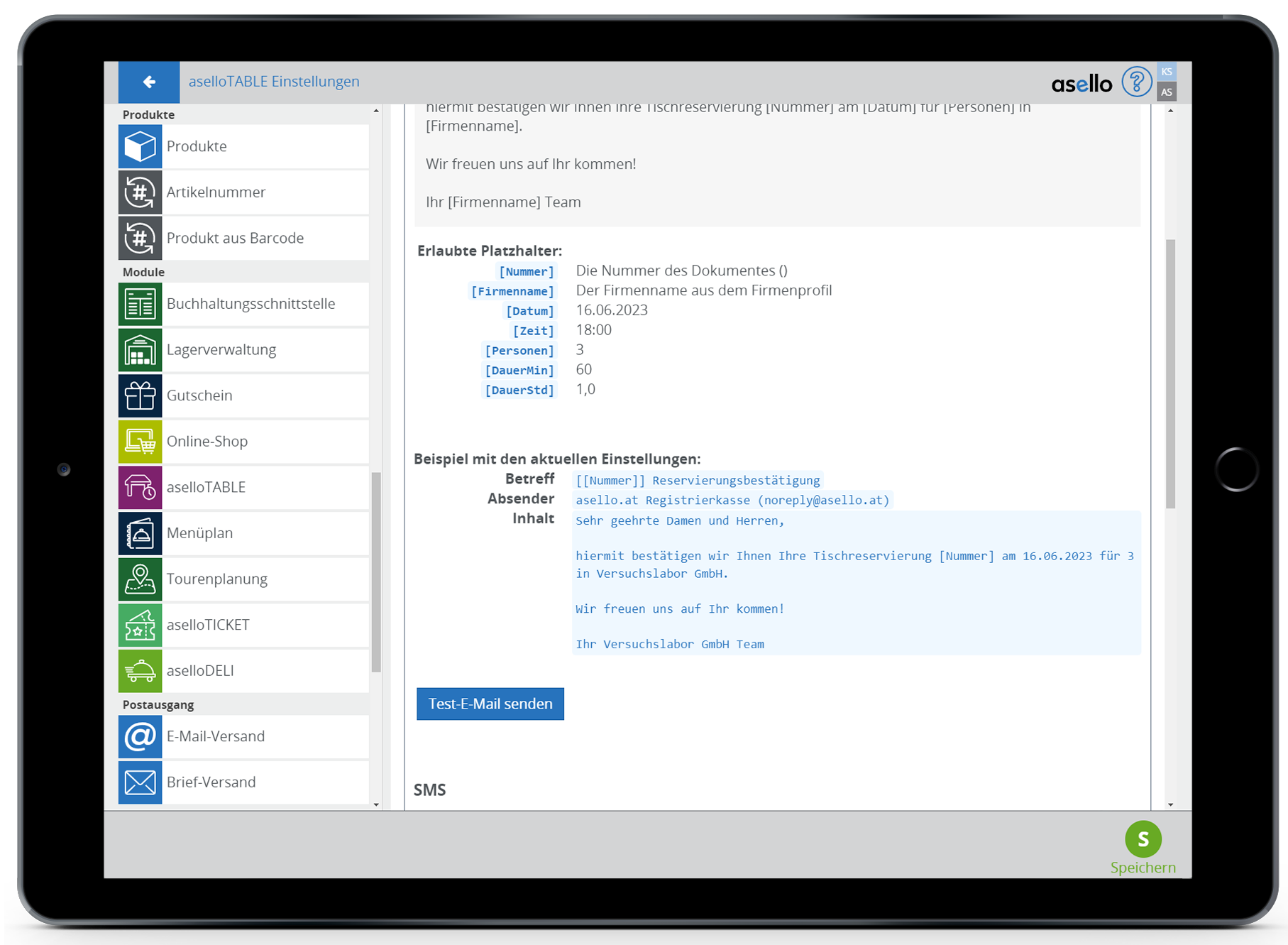Click the [Firmenname] placeholder tag
The image size is (1288, 945).
[x=512, y=292]
